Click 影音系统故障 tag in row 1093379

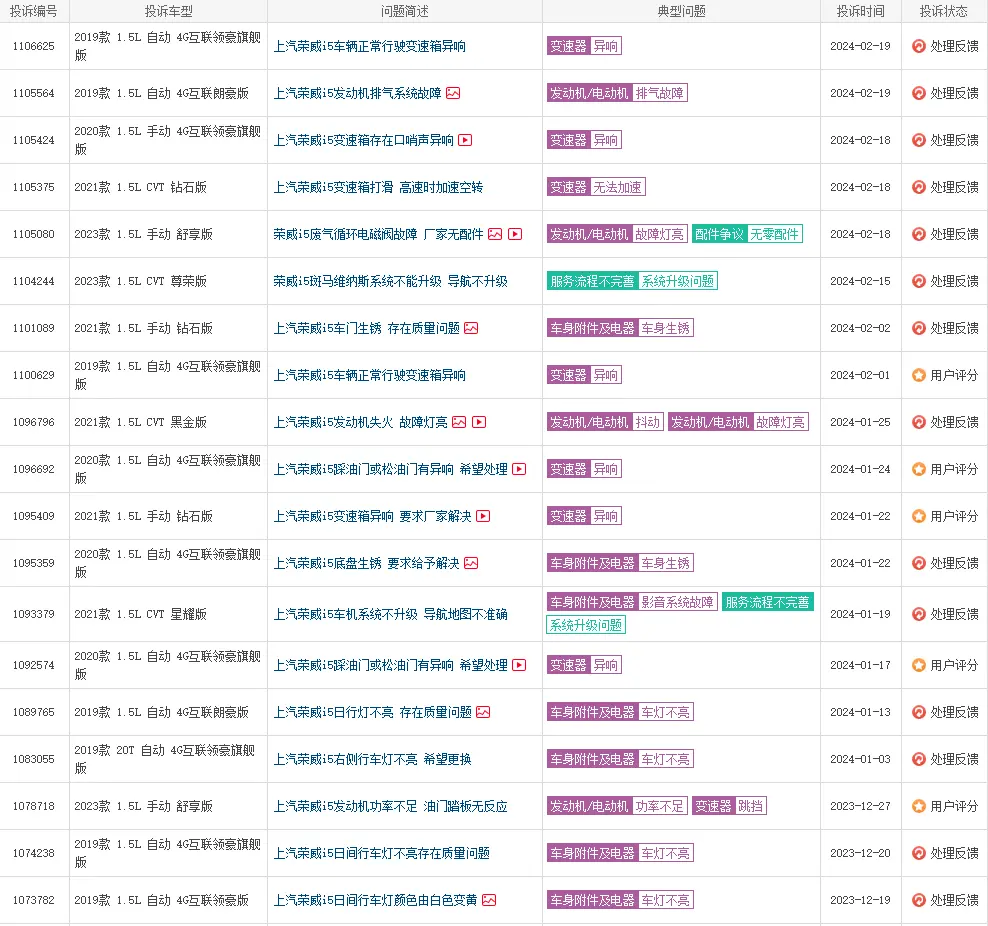coord(677,602)
